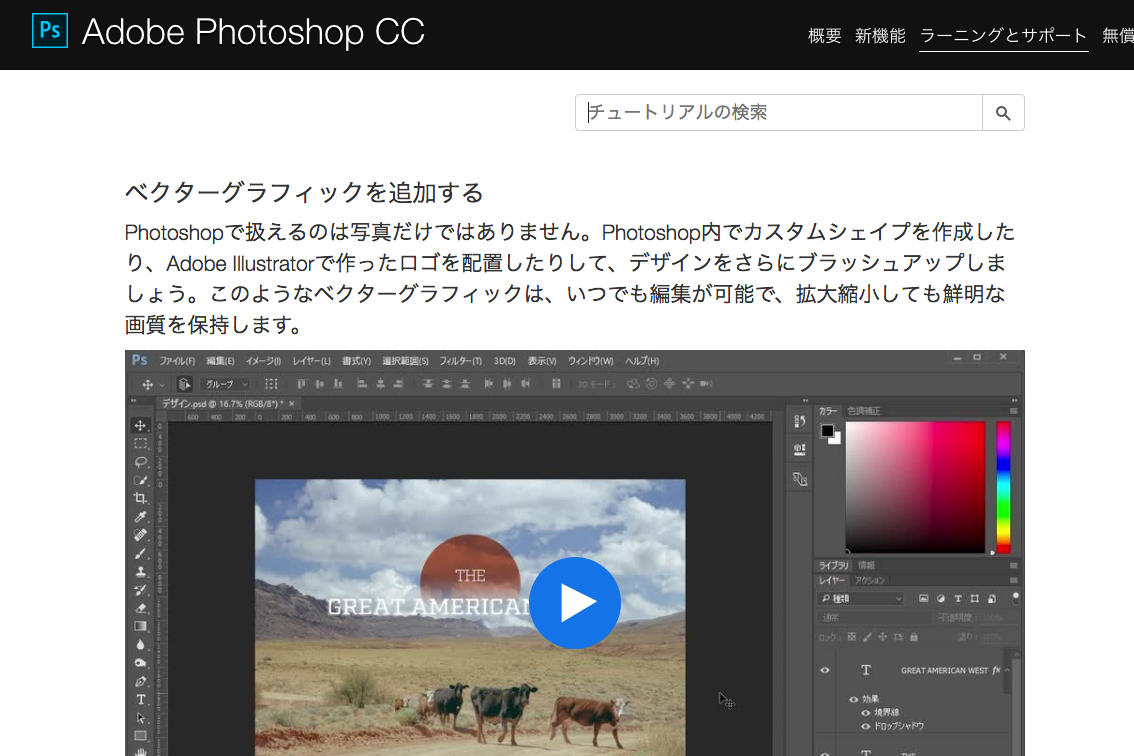Viewport: 1134px width, 756px height.
Task: Click the rainbow hue slider
Action: [1003, 488]
